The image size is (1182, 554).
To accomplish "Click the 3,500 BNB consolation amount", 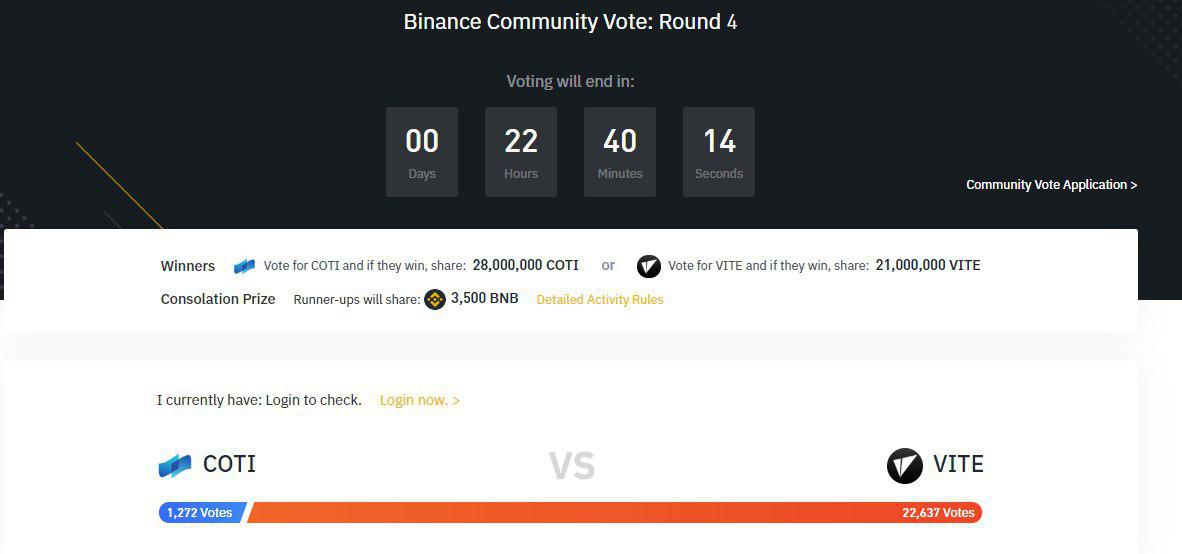I will 485,298.
